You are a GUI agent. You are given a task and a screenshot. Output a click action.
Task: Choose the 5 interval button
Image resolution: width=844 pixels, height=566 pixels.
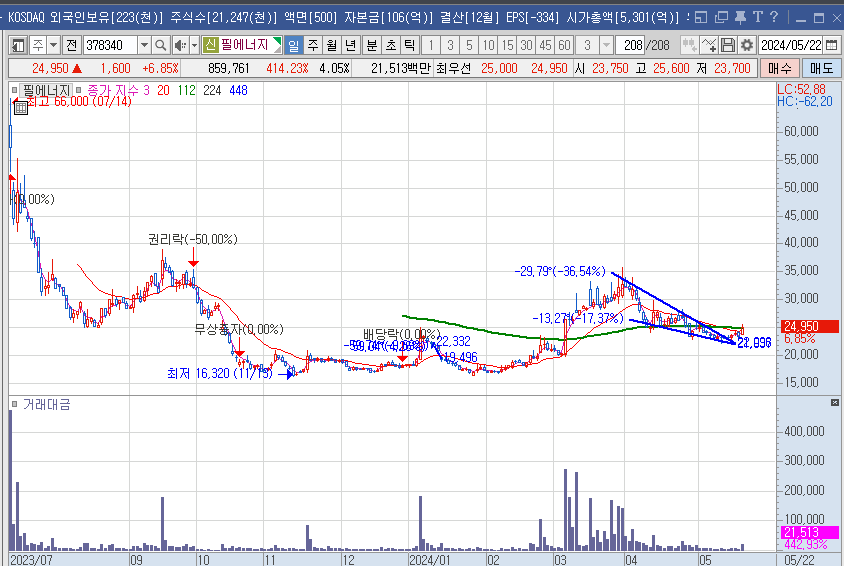[469, 45]
